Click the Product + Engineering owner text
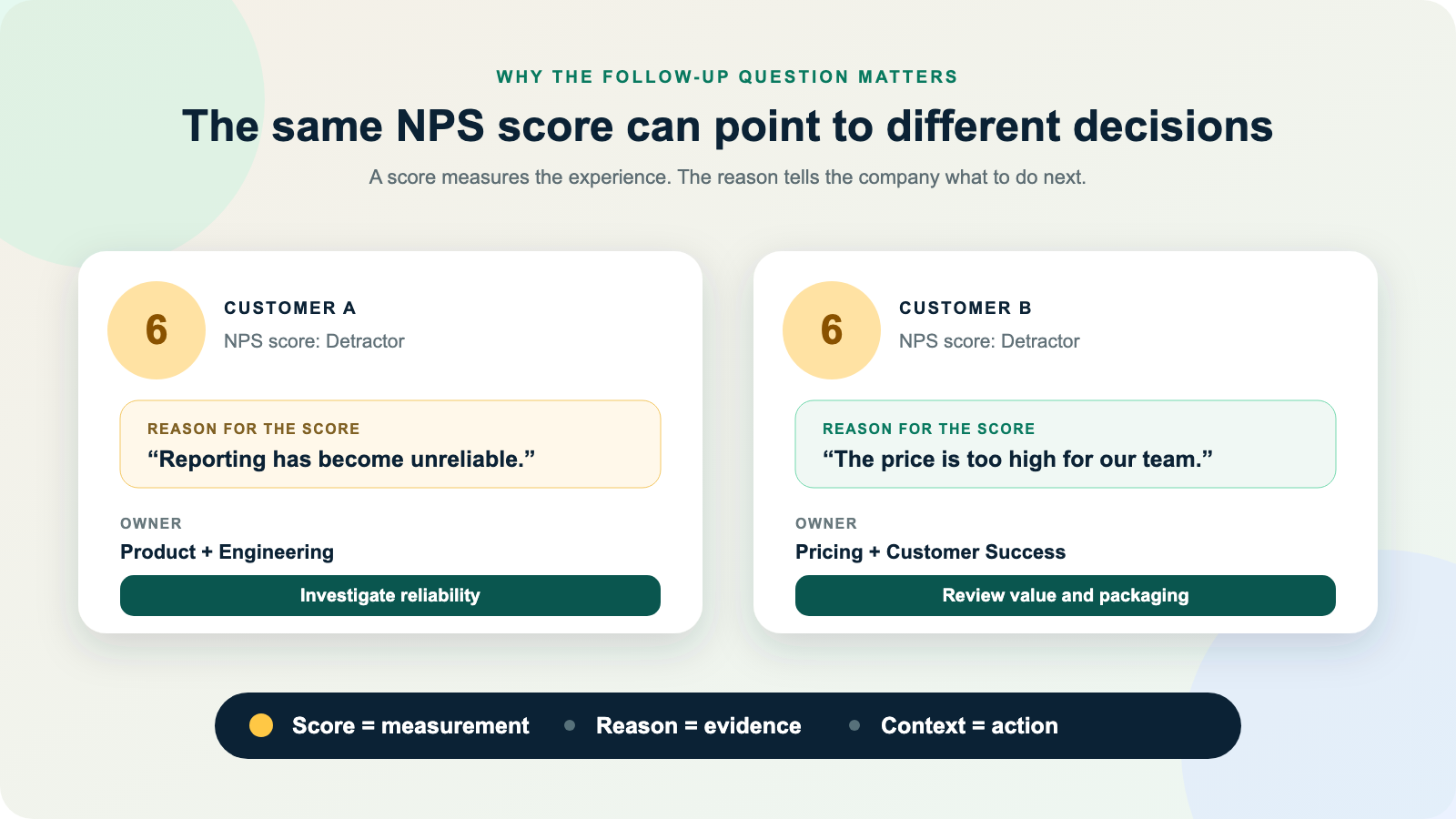The width and height of the screenshot is (1456, 819). (227, 552)
